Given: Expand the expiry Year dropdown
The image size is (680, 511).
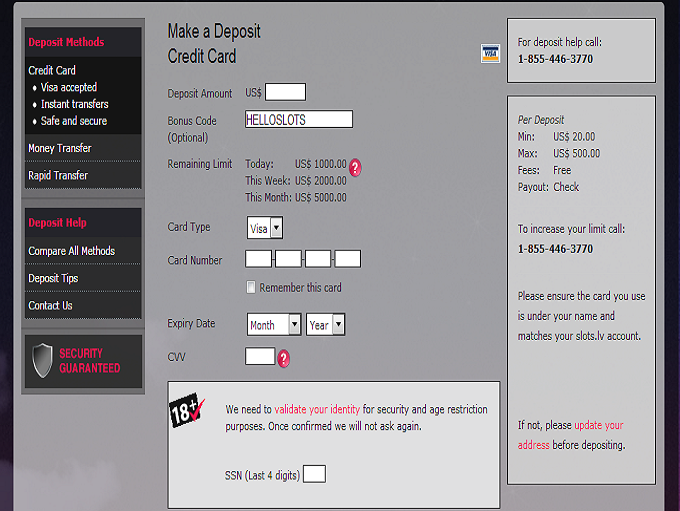Looking at the screenshot, I should point(326,324).
